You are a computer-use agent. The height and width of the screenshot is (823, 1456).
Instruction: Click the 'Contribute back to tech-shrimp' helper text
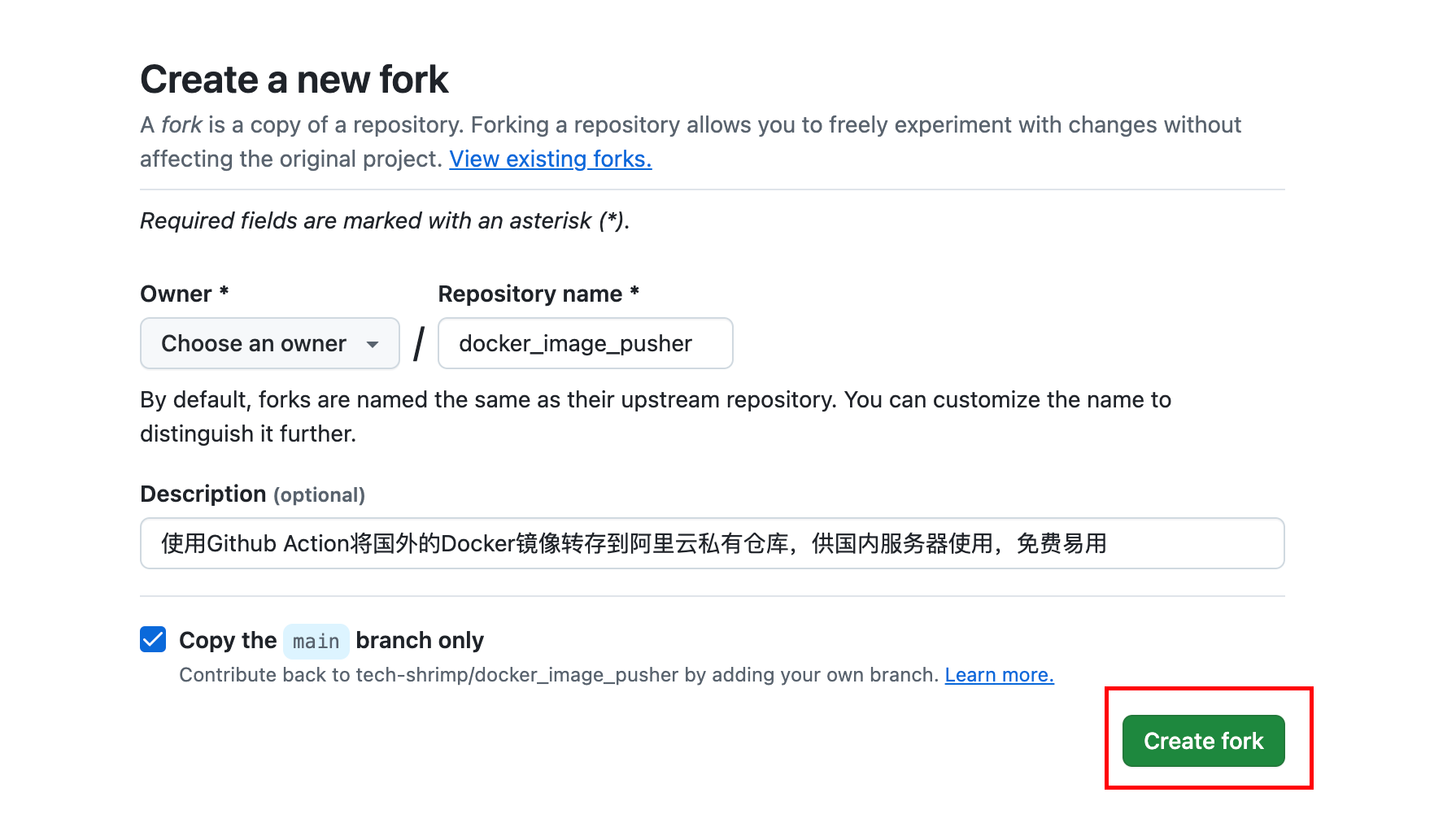coord(559,675)
